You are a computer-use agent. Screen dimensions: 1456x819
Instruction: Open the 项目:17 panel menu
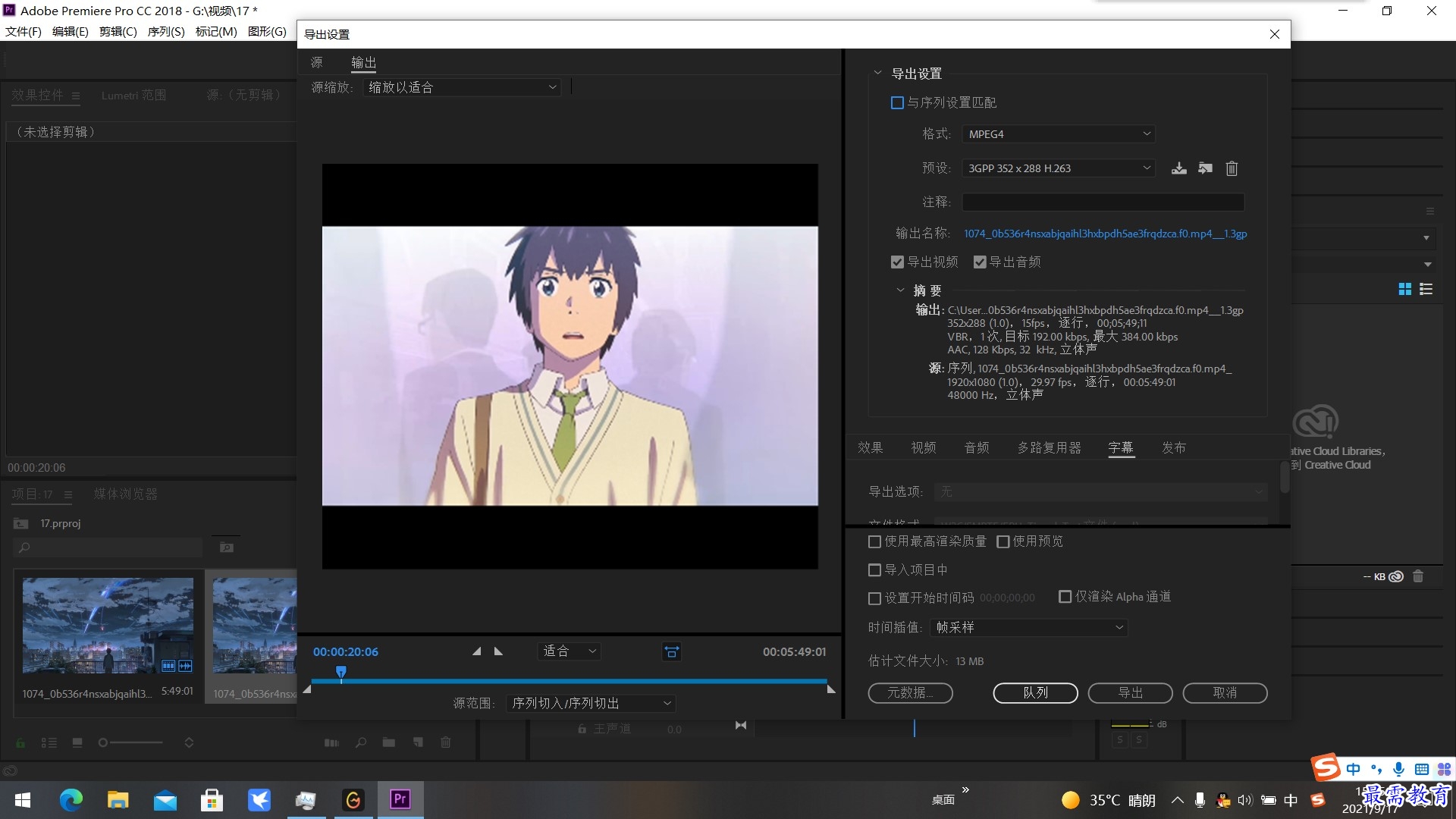pyautogui.click(x=68, y=494)
